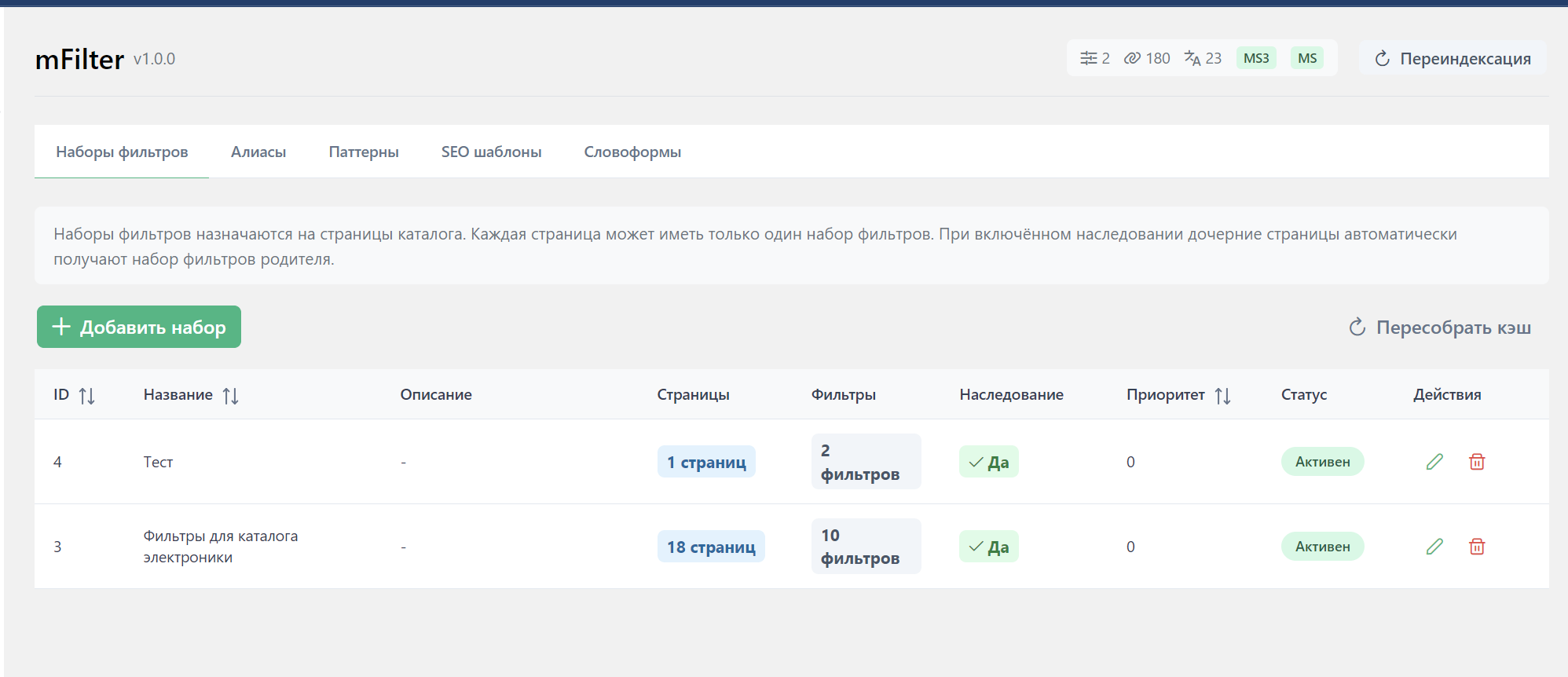The height and width of the screenshot is (677, 1568).
Task: Sort the table by ID column
Action: pyautogui.click(x=86, y=395)
